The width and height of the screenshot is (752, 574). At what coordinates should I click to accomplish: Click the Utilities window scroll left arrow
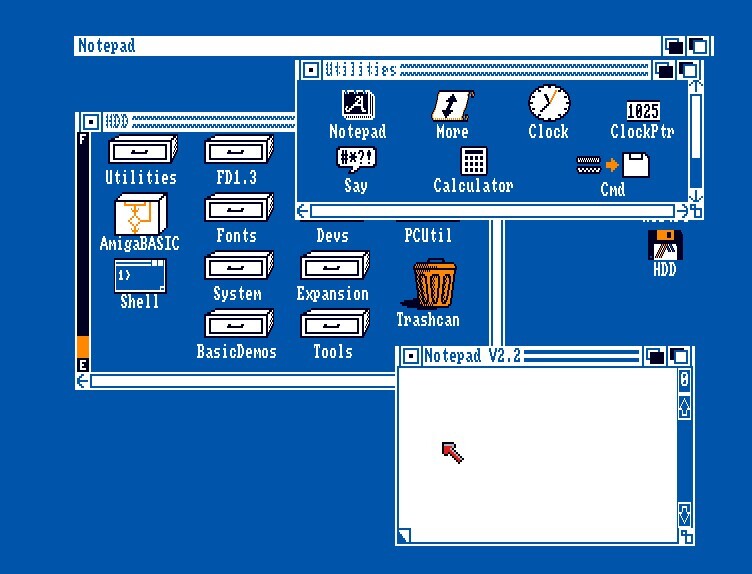(303, 211)
